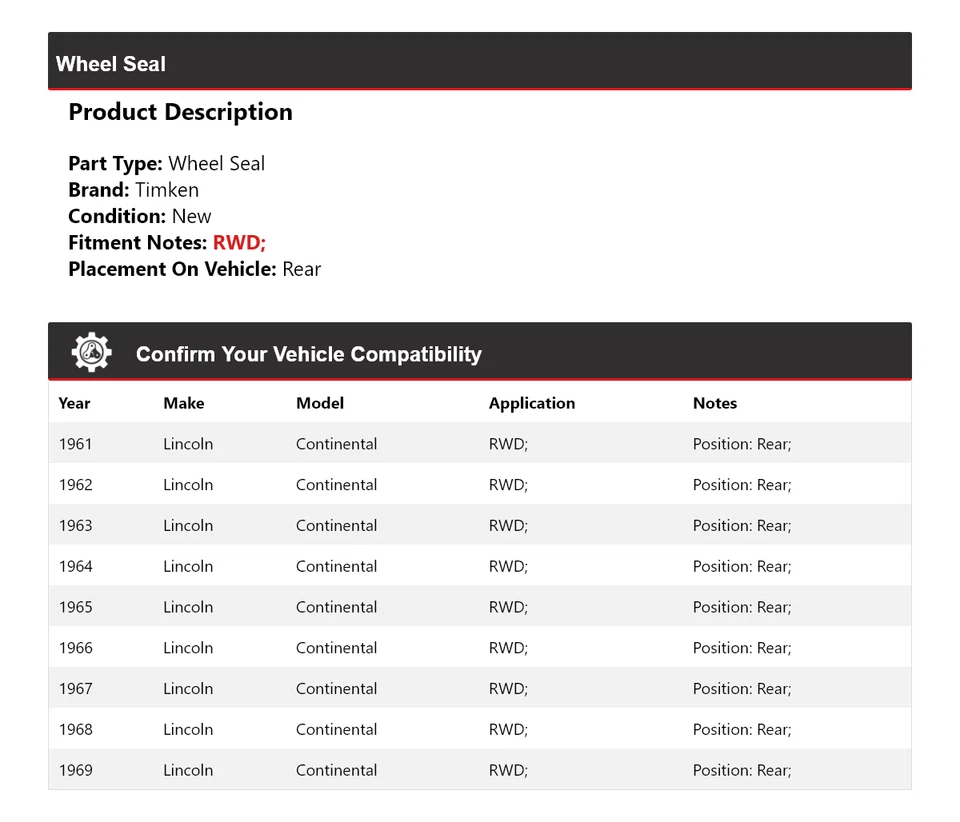This screenshot has width=960, height=822.
Task: Click the Product Description heading
Action: [180, 112]
